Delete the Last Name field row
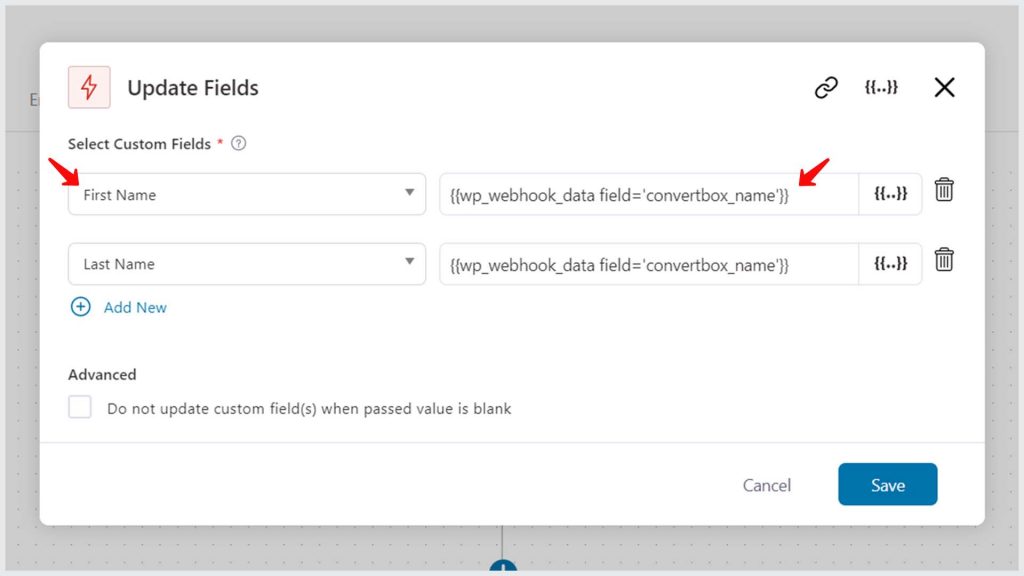The image size is (1024, 576). (944, 259)
